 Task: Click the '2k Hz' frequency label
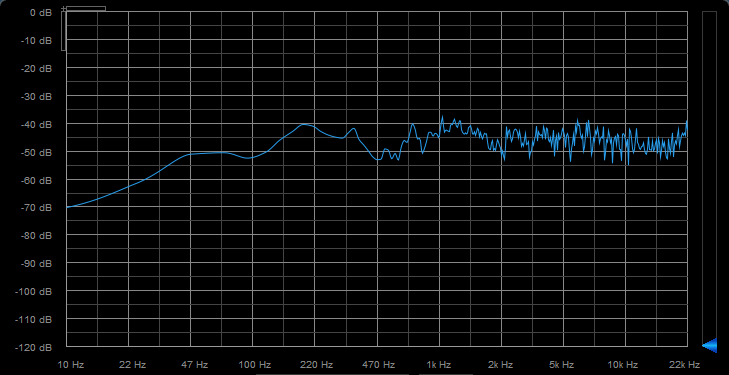click(x=501, y=364)
